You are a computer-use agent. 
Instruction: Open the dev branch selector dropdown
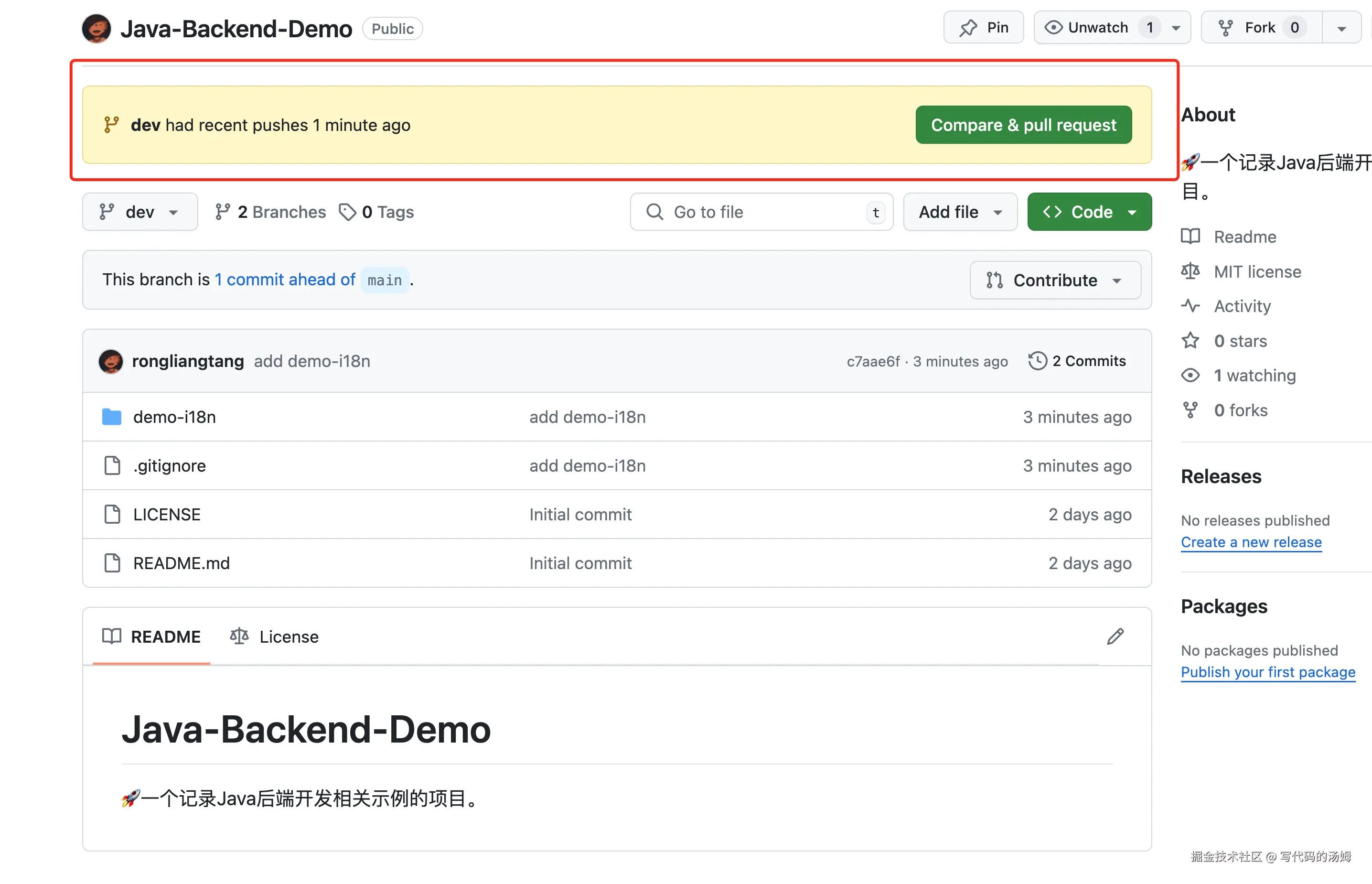pos(139,212)
